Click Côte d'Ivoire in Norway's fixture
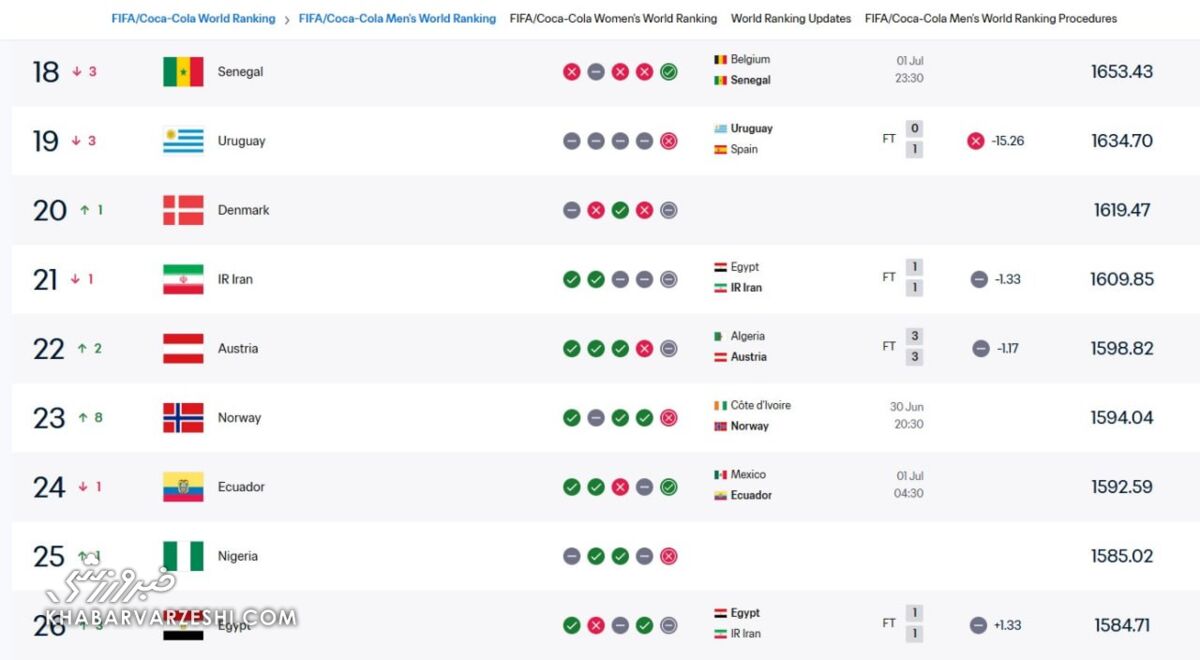The image size is (1200, 660). click(x=761, y=406)
